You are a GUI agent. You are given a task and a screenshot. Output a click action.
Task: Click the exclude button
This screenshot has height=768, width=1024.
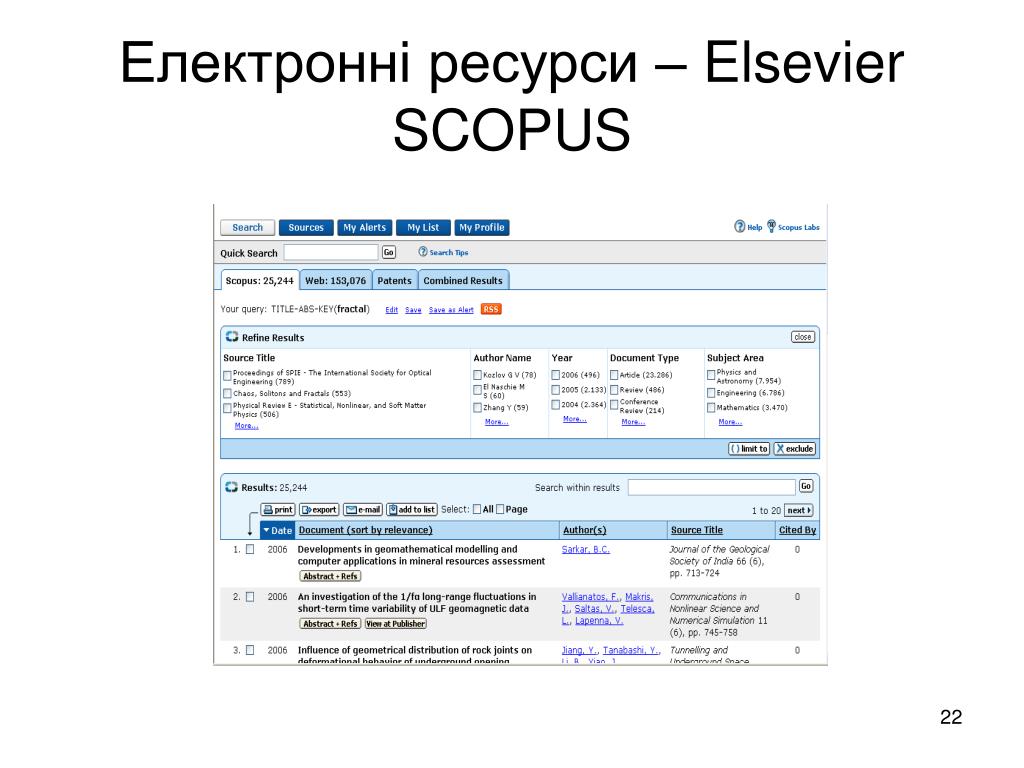coord(794,449)
